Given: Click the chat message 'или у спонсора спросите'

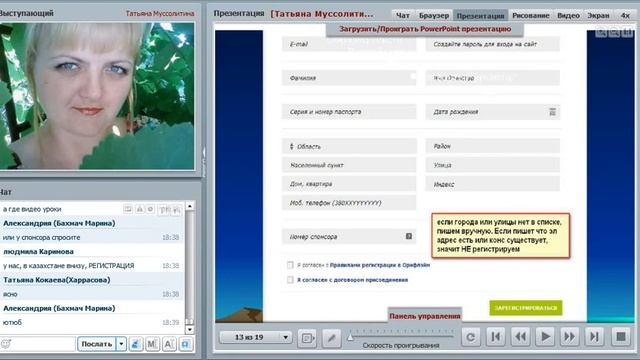Looking at the screenshot, I should pyautogui.click(x=41, y=238).
